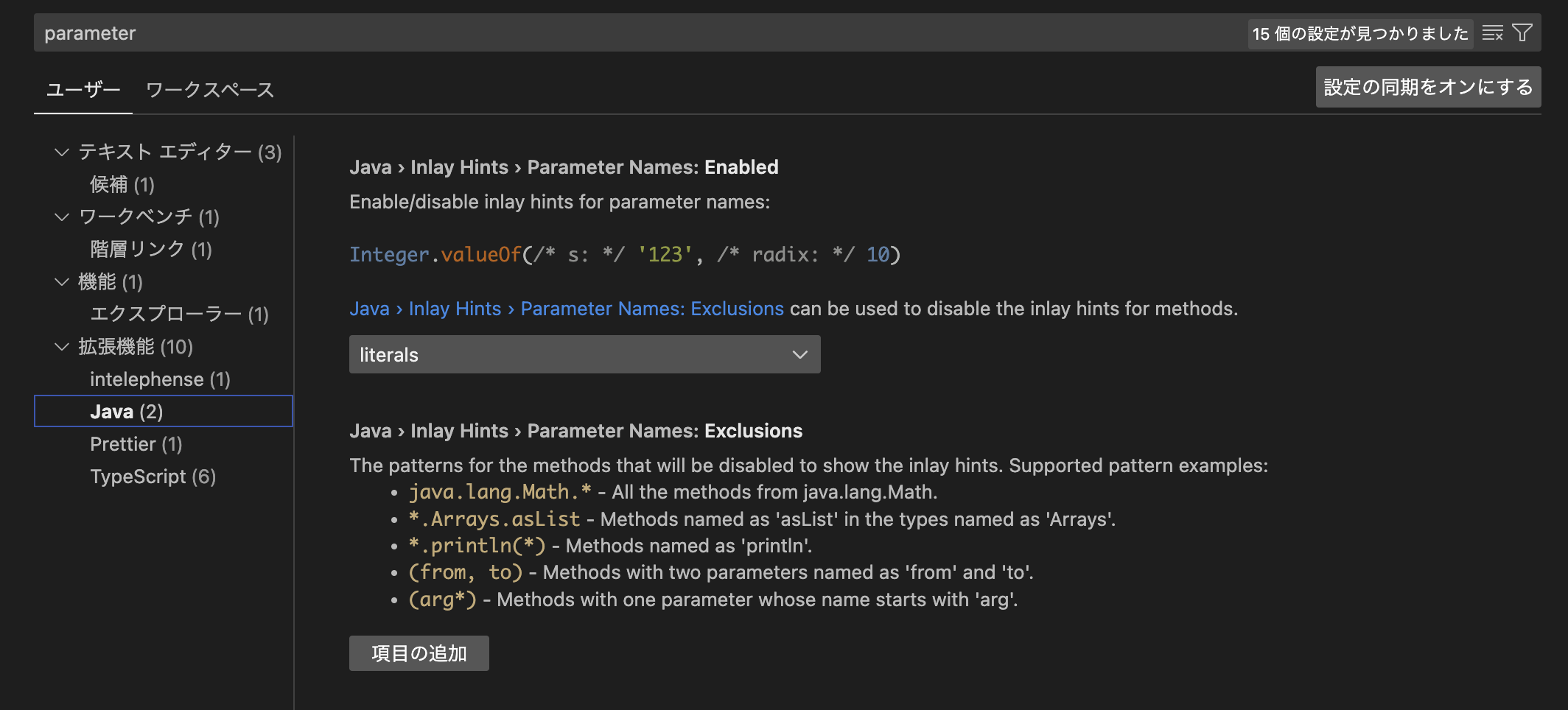Select the TypeScript settings category
Screen dimensions: 1568x710
[x=152, y=476]
